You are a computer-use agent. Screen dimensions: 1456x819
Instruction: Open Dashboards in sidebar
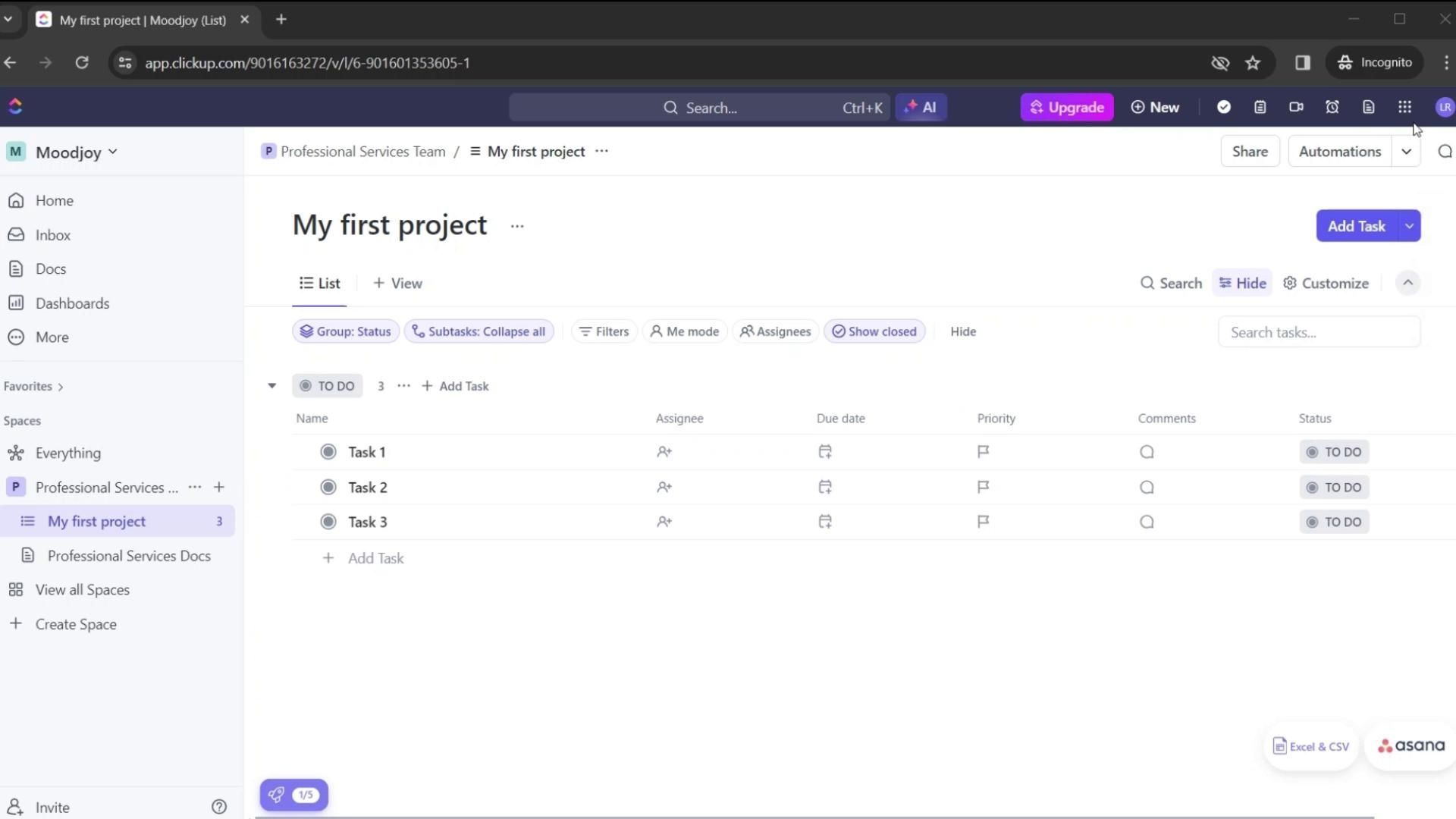(72, 303)
